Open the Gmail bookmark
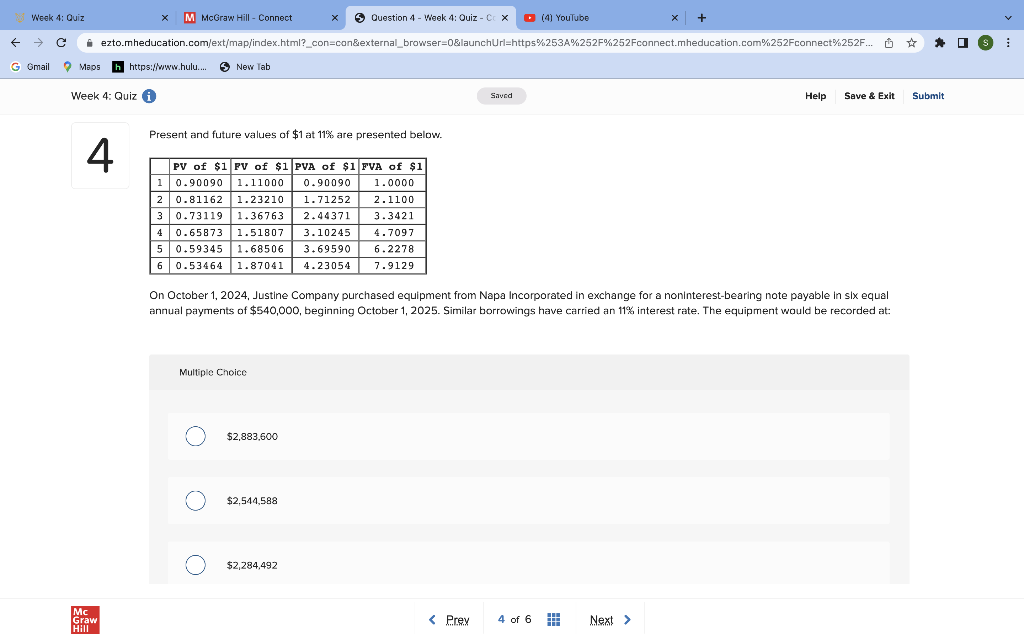This screenshot has height=640, width=1024. point(31,67)
